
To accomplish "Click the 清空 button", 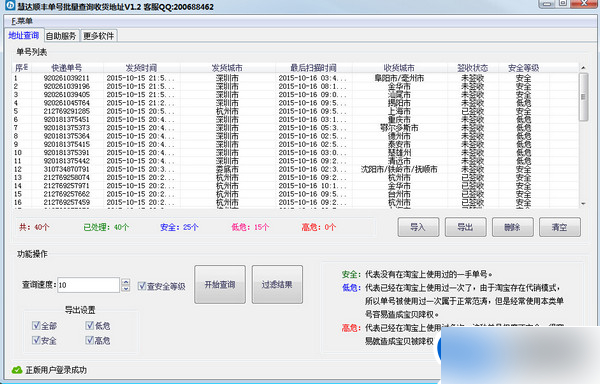I will [560, 227].
